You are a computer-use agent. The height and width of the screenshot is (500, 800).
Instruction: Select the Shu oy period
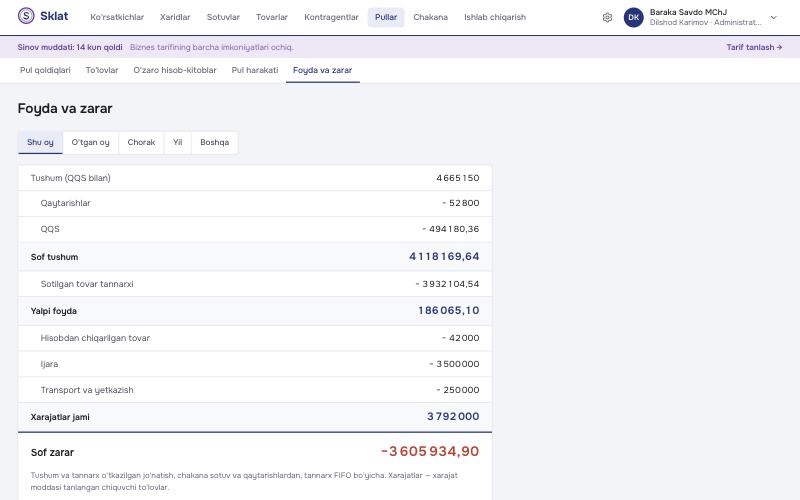point(40,142)
